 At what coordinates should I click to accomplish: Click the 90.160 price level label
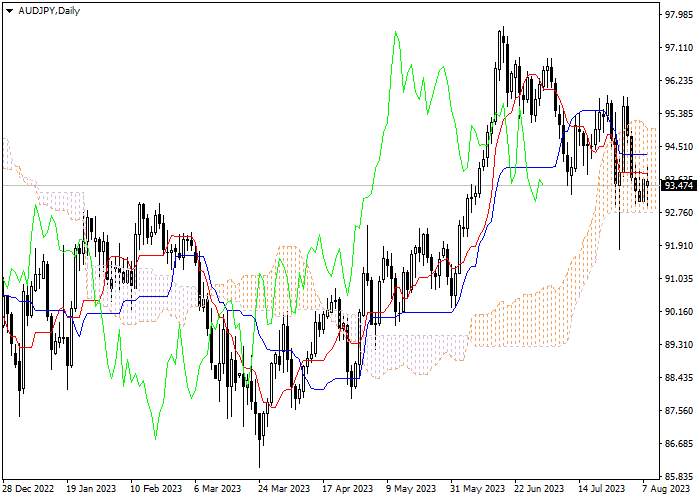point(679,312)
